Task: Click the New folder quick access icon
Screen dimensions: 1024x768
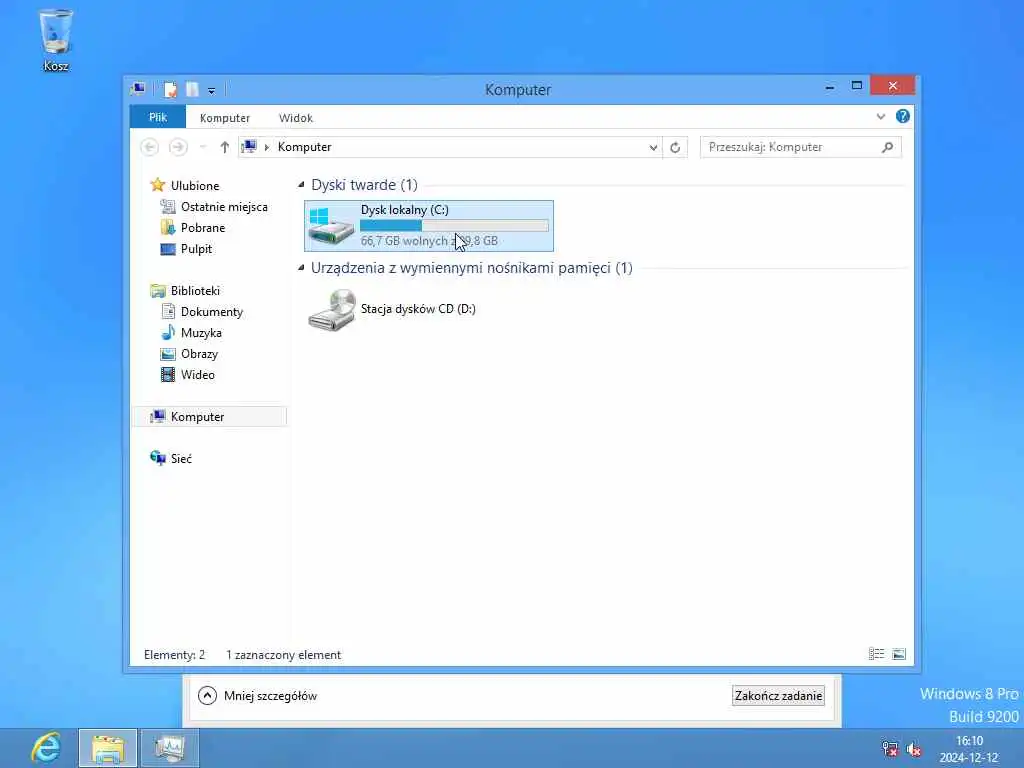Action: click(x=192, y=89)
